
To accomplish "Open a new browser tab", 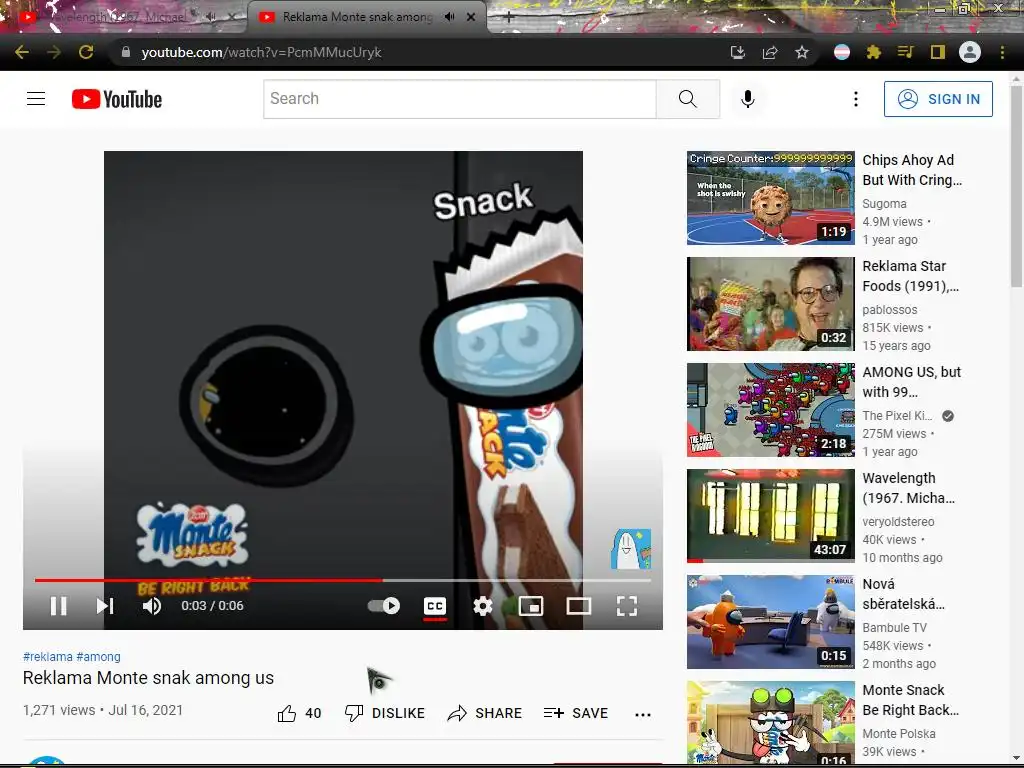I will click(x=509, y=18).
